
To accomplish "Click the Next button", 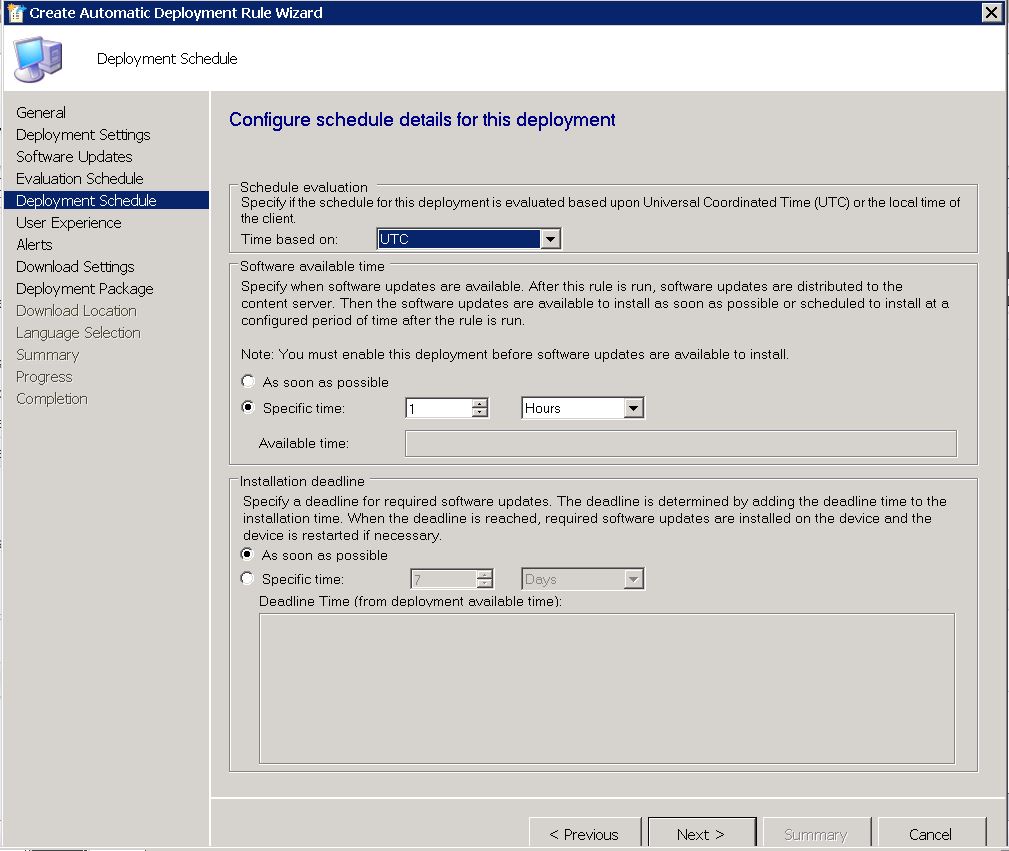I will coord(701,833).
